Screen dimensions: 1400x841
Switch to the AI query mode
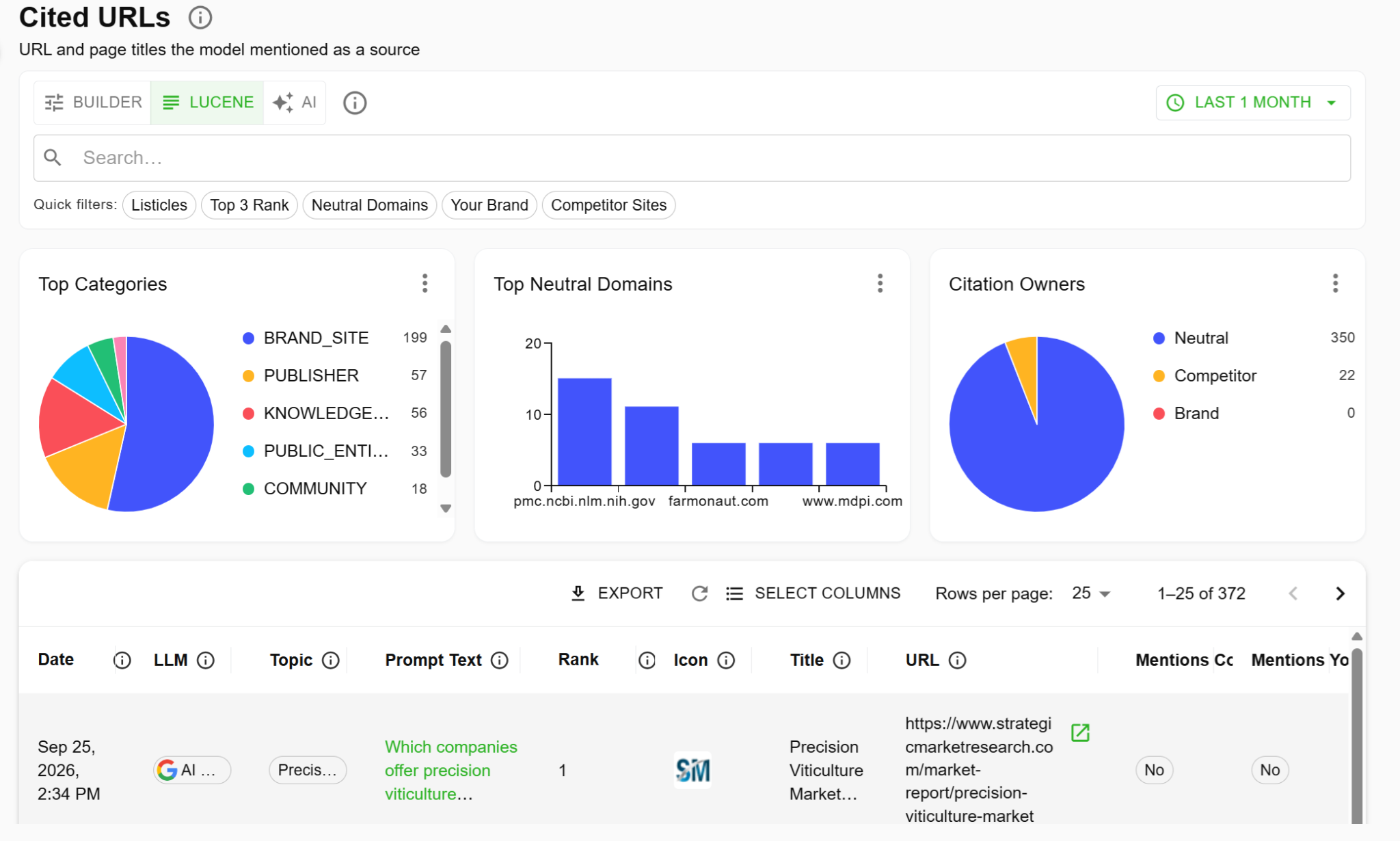pos(295,103)
